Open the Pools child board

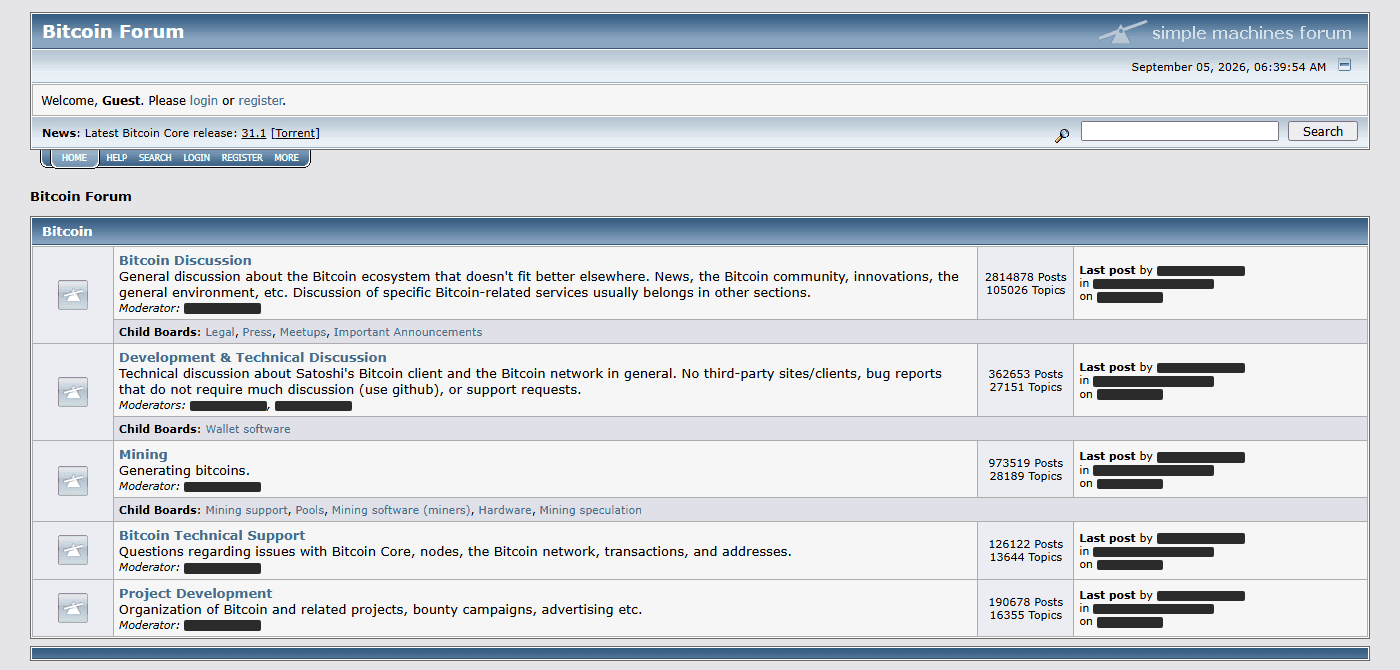(x=310, y=510)
